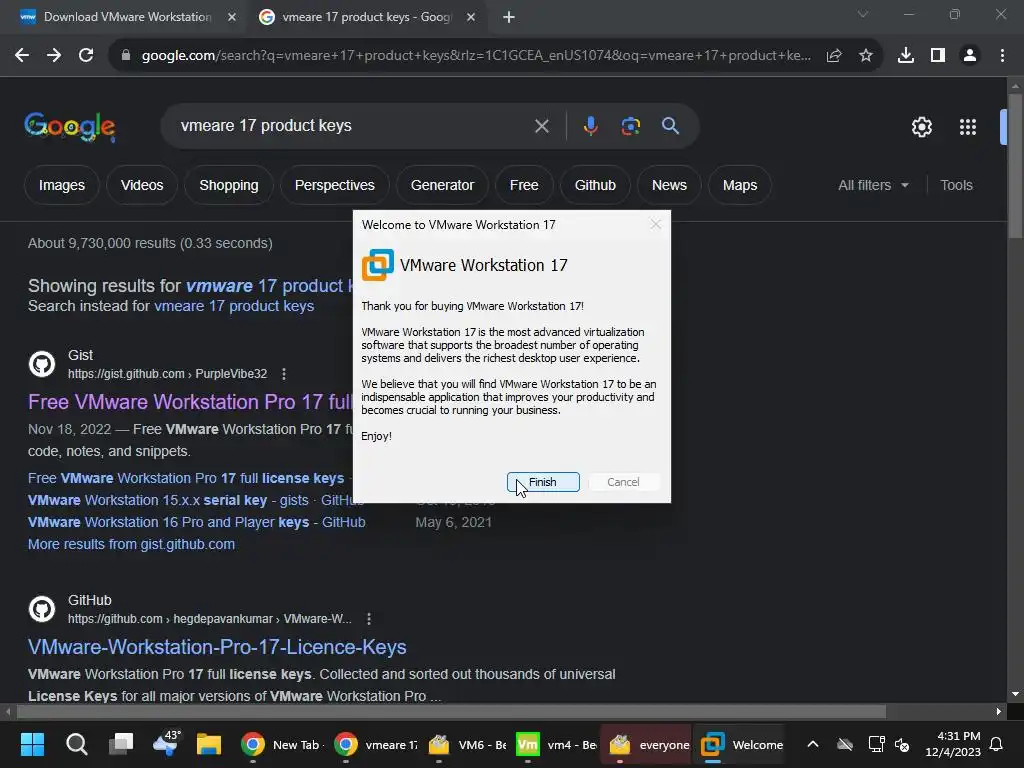Open options for GitHub hegdepavankumar result

pos(369,618)
